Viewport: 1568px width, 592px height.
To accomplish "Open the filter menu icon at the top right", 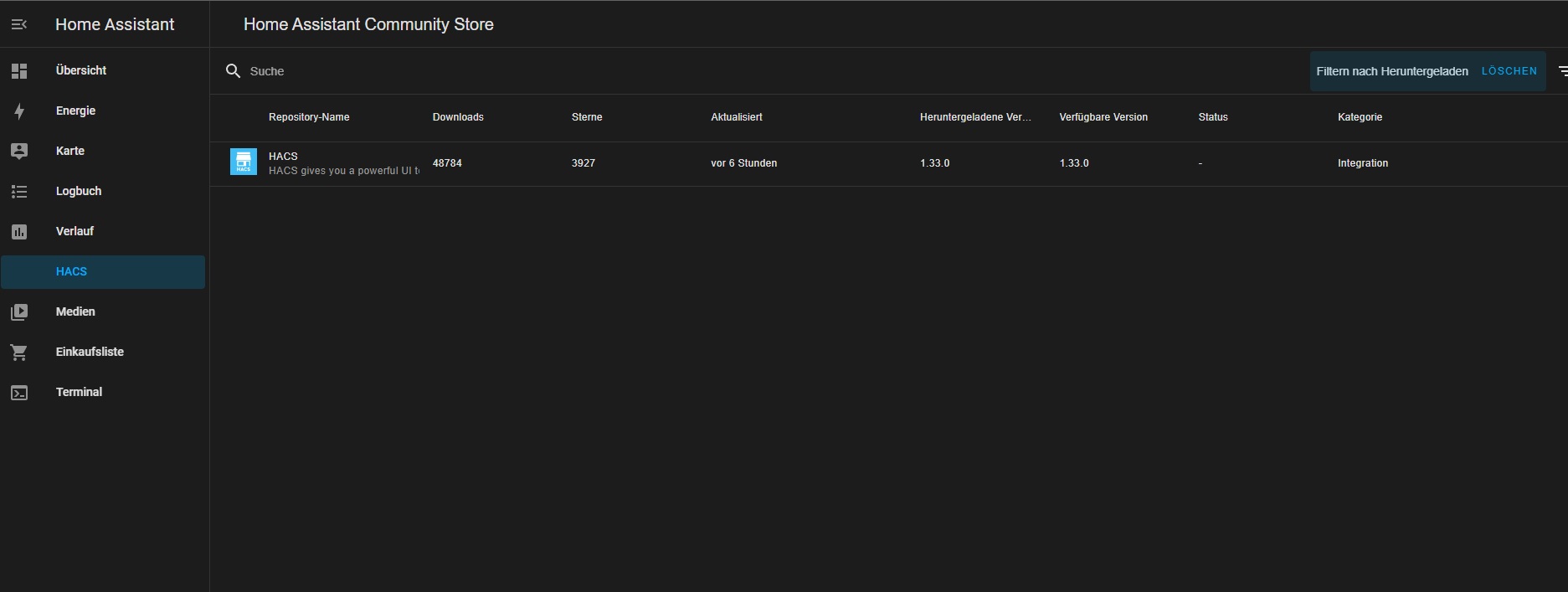I will click(x=1562, y=71).
